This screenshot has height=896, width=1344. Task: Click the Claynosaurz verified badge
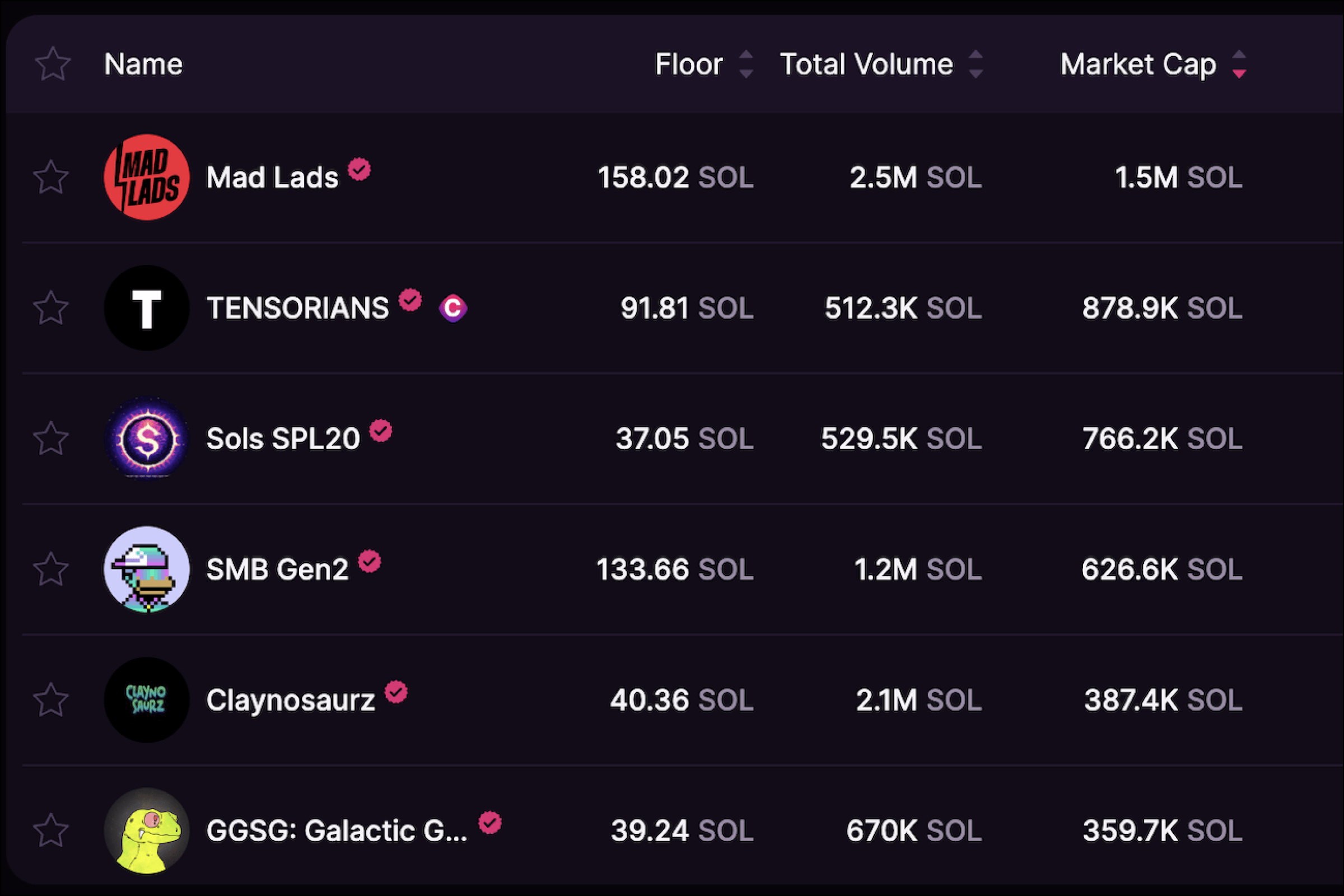(x=396, y=692)
